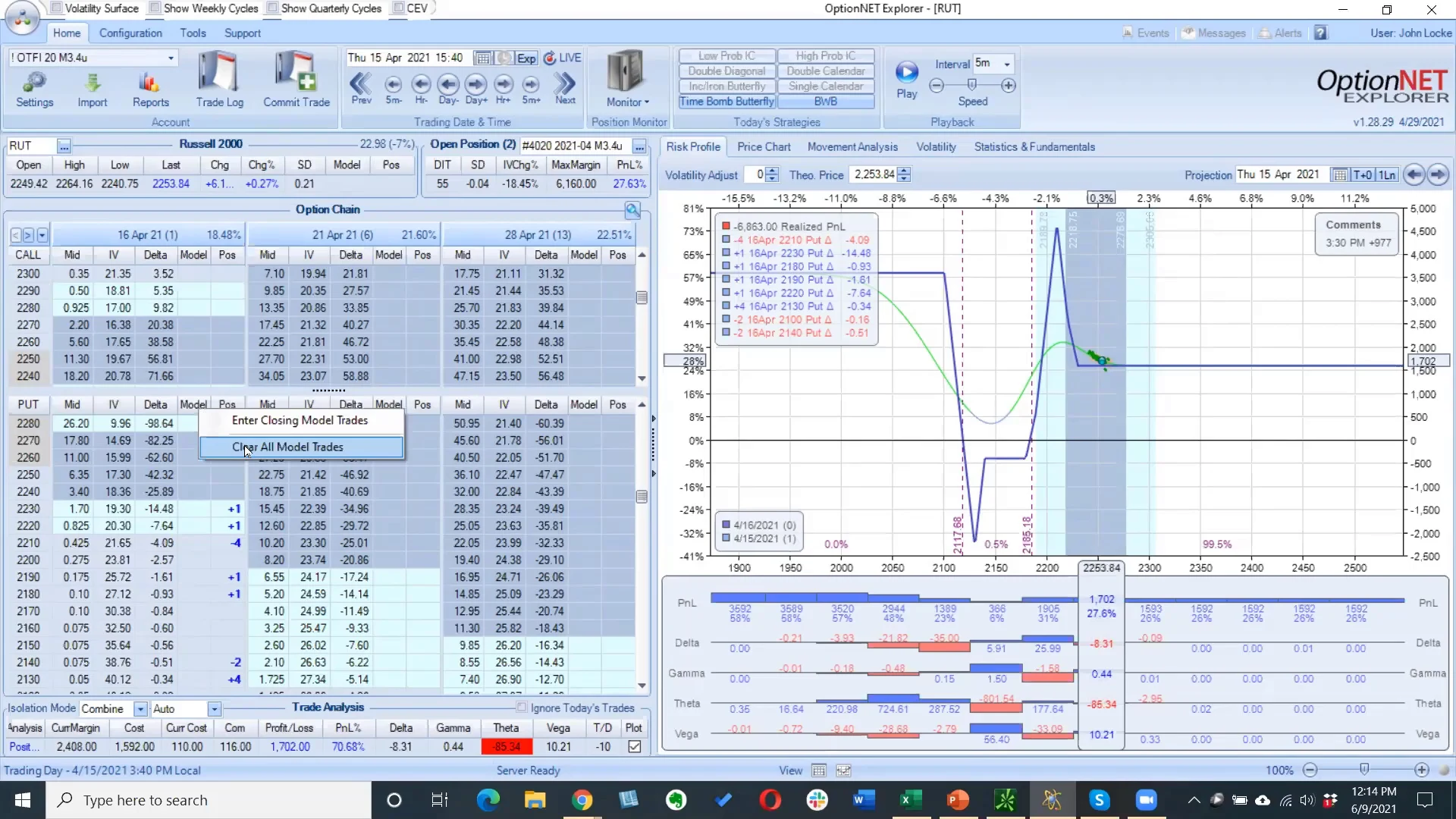Check Ignore Today's Trades
The height and width of the screenshot is (819, 1456).
tap(522, 708)
